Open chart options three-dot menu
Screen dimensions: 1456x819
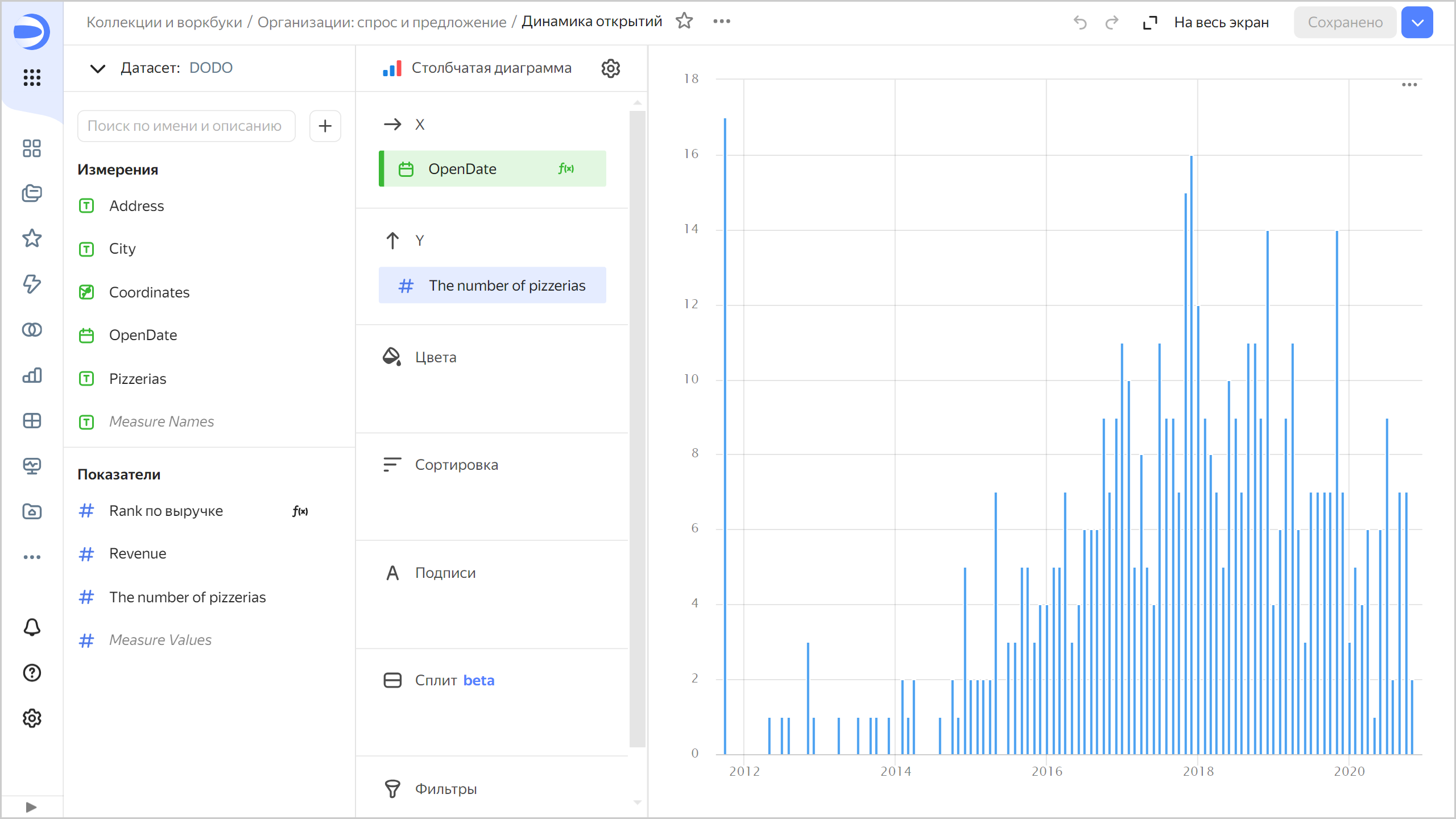[1409, 85]
